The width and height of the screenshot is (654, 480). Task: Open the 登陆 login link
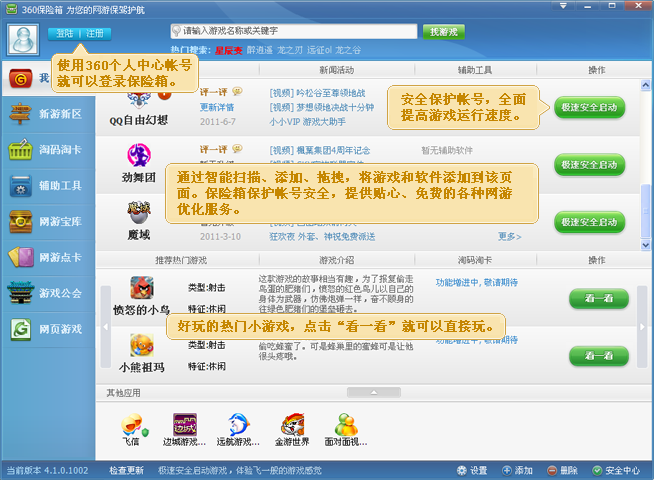point(64,33)
